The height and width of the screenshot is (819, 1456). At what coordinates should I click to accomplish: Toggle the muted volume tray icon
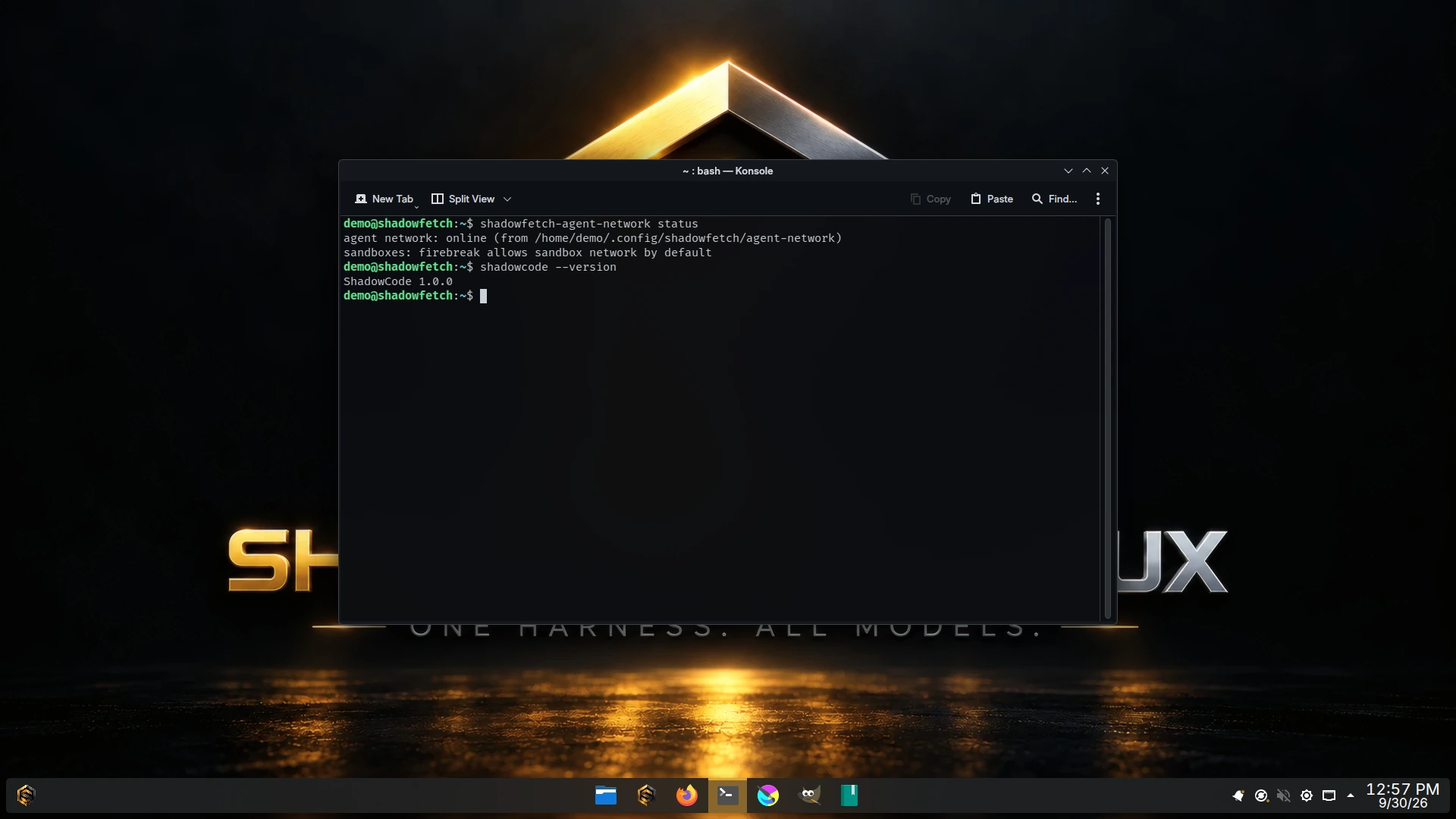pyautogui.click(x=1284, y=795)
